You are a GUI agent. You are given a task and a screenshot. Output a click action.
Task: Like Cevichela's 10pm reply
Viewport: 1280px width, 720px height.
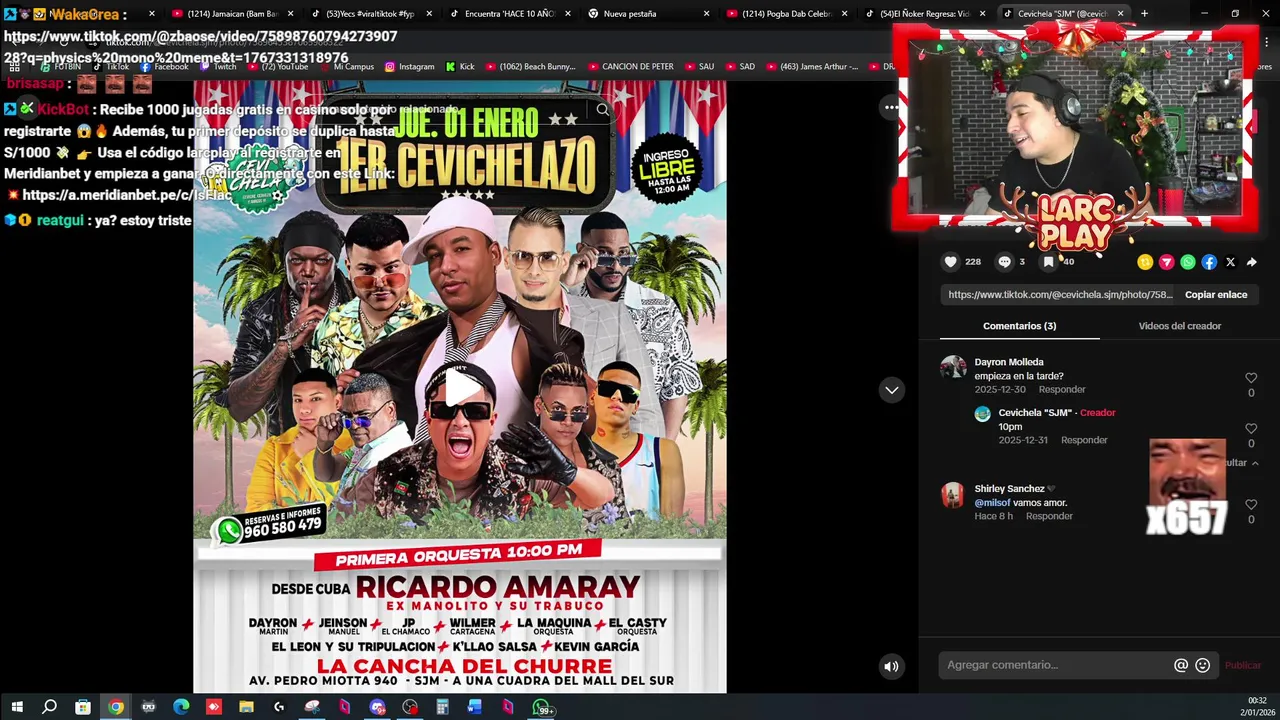[1251, 429]
